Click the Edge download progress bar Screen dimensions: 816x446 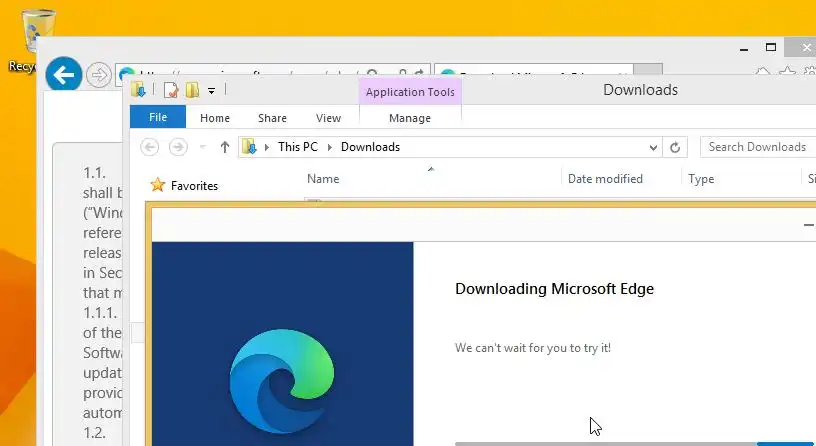pyautogui.click(x=635, y=444)
